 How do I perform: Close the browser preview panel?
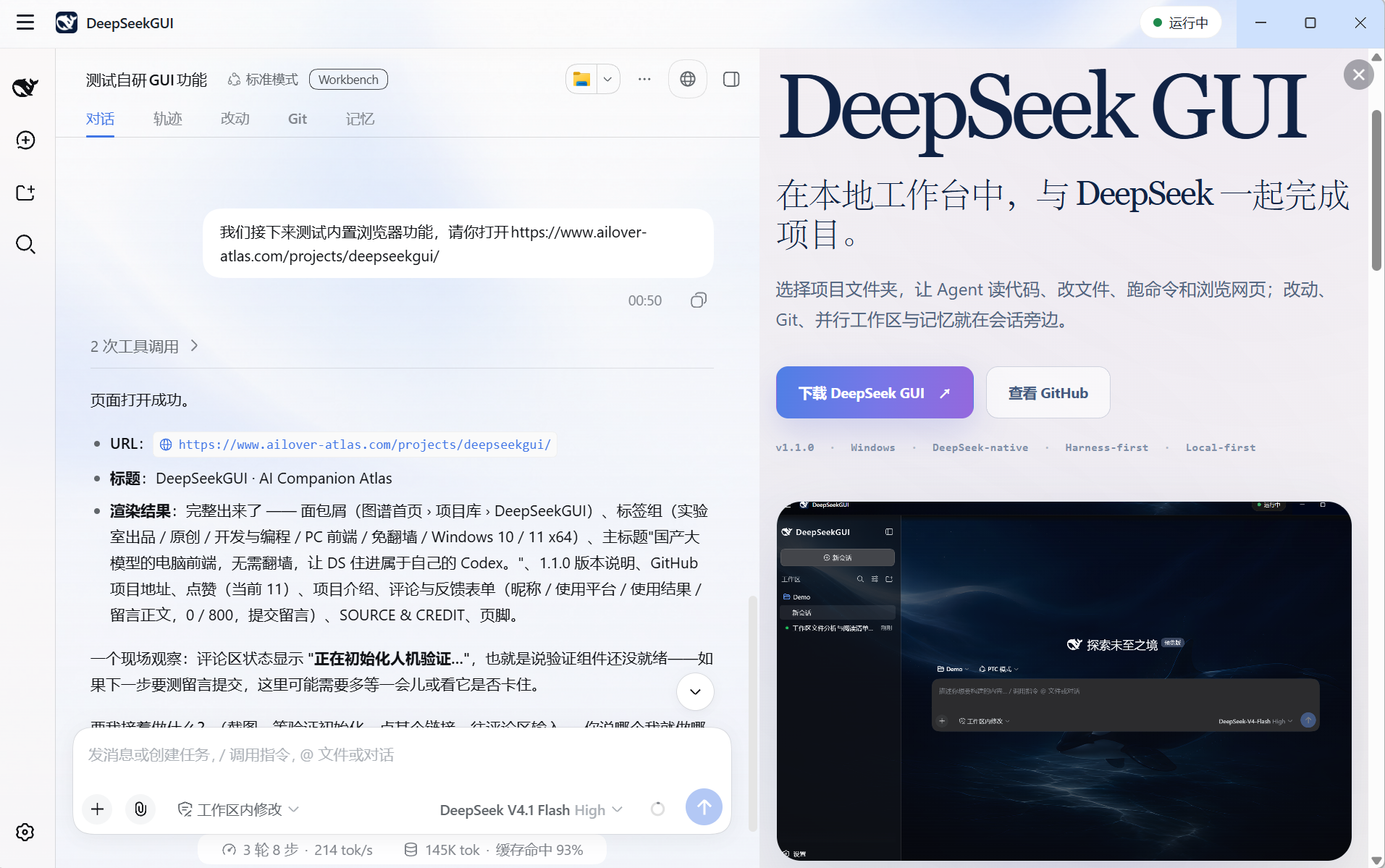pos(1359,75)
